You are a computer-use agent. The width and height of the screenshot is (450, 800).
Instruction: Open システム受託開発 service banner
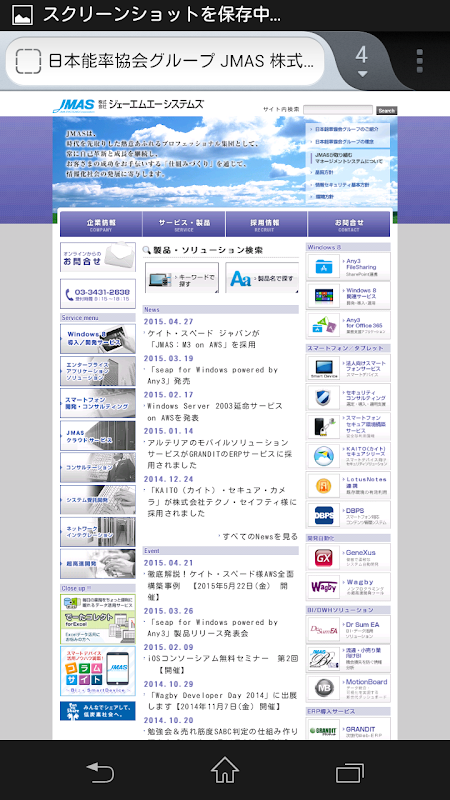[98, 499]
